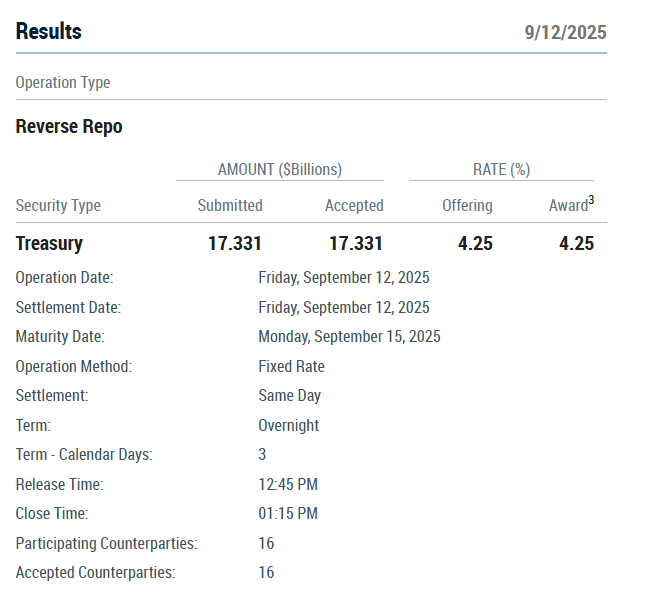Click the Close Time label
This screenshot has width=655, height=615.
click(52, 513)
